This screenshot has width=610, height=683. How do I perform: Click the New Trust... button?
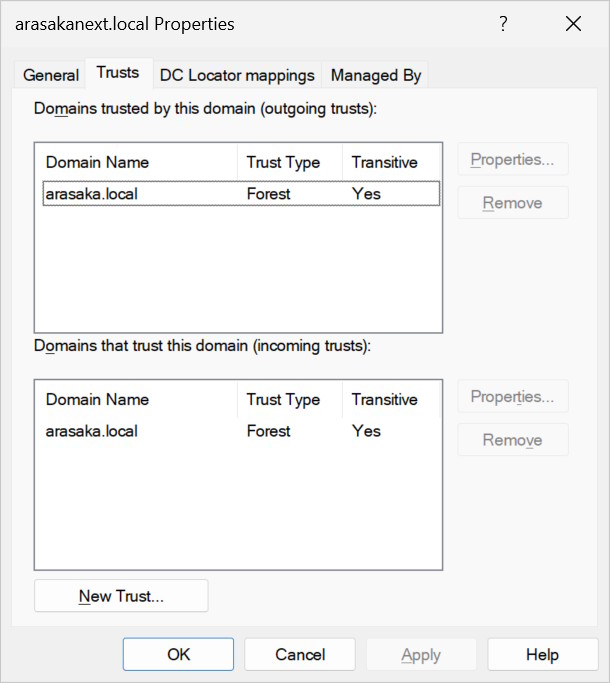(121, 596)
